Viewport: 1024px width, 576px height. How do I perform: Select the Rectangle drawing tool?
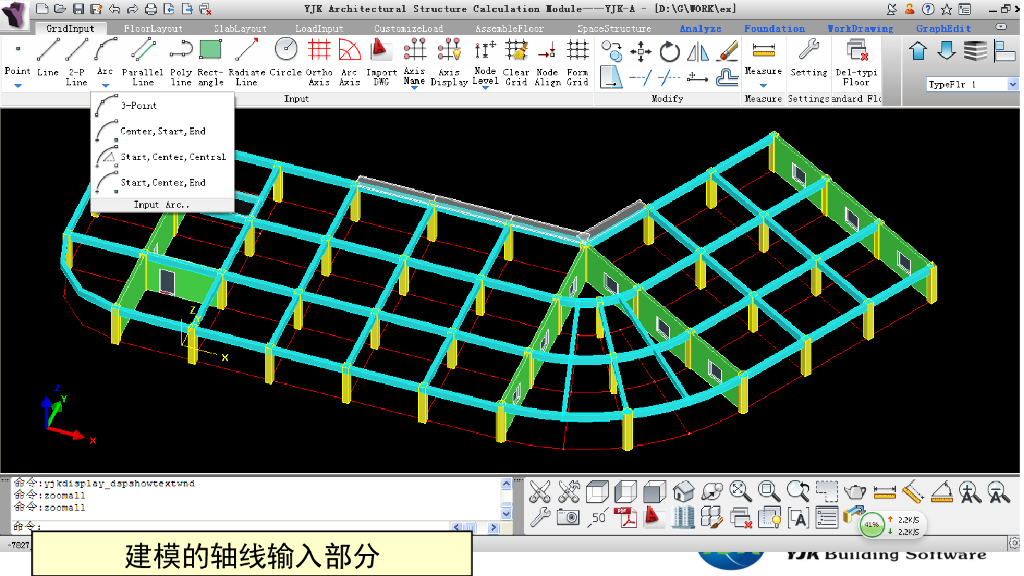pos(210,59)
